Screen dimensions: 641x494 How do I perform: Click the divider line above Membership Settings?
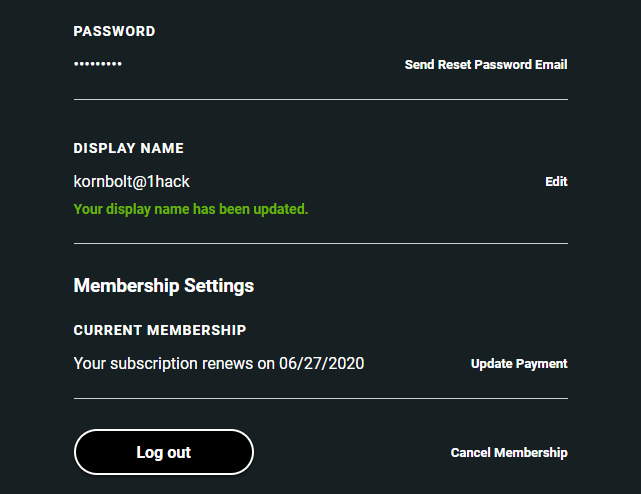click(320, 243)
